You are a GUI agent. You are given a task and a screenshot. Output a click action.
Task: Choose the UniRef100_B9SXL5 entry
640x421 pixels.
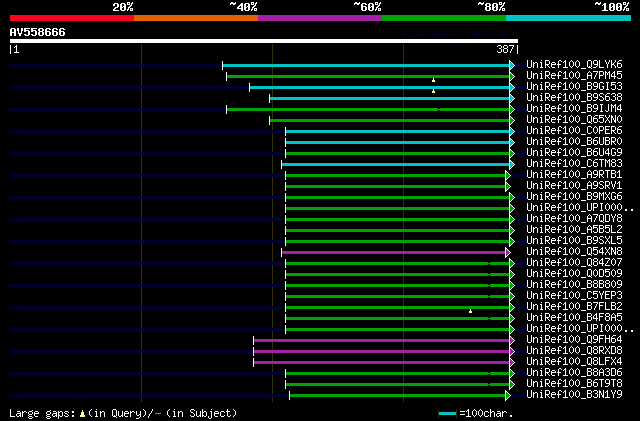tap(574, 241)
